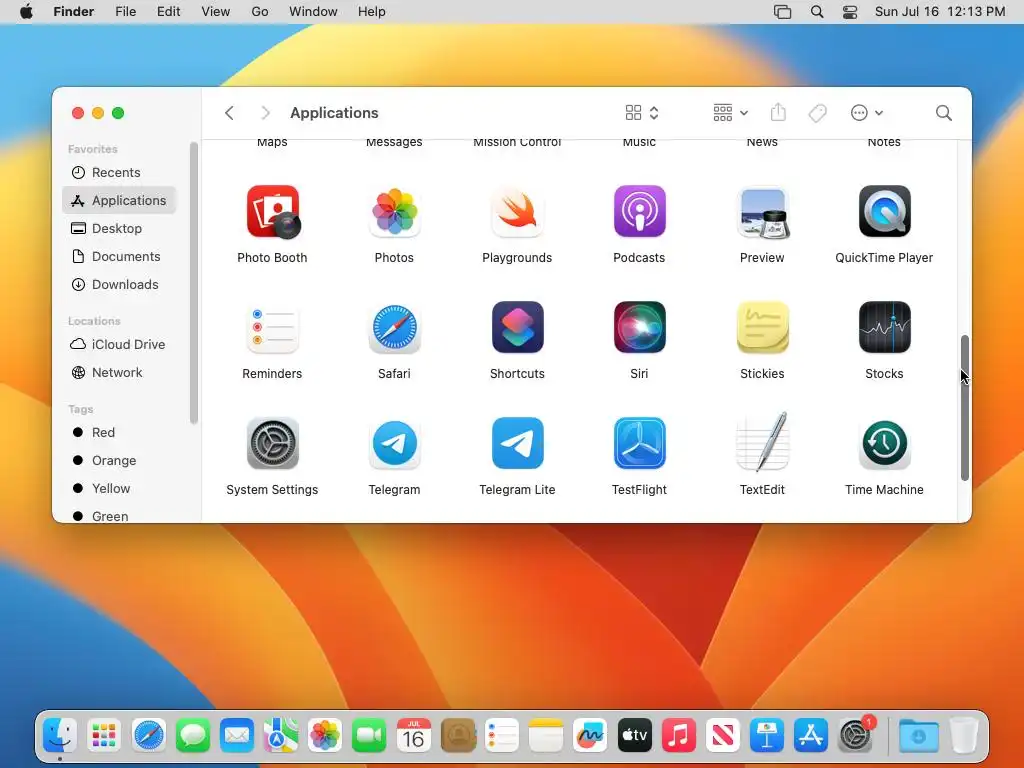The image size is (1024, 768).
Task: Open the Edit menu
Action: 168,12
